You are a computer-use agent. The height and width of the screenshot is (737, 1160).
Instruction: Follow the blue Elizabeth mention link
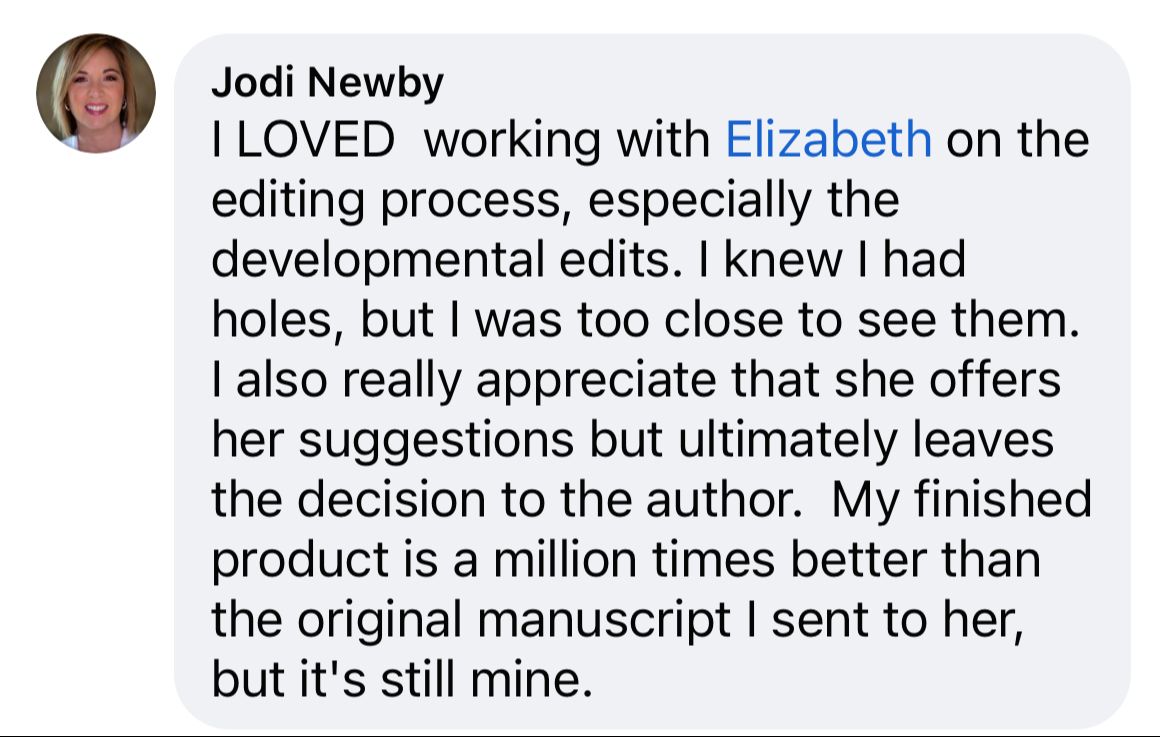click(x=828, y=140)
